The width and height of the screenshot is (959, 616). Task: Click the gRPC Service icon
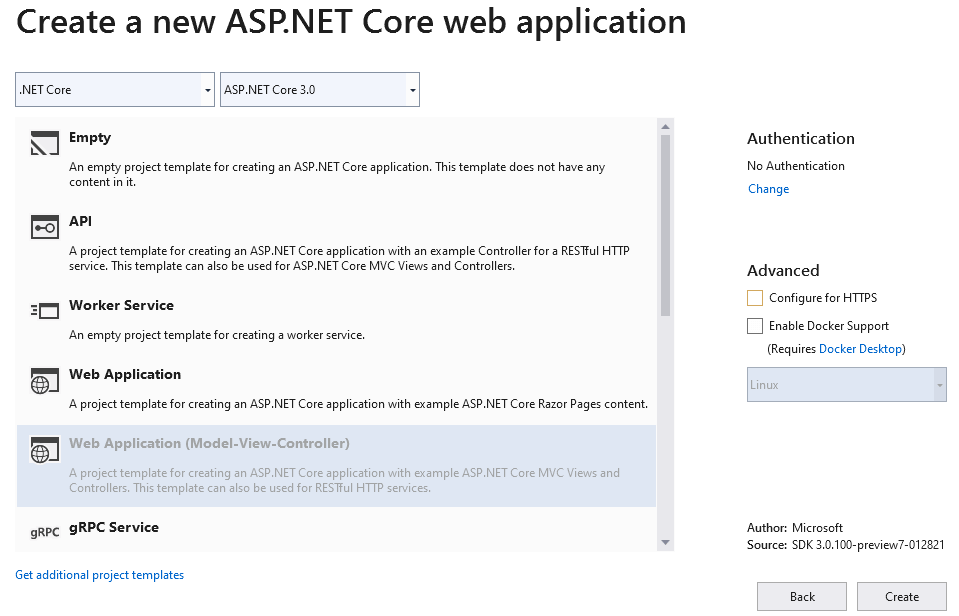point(45,533)
